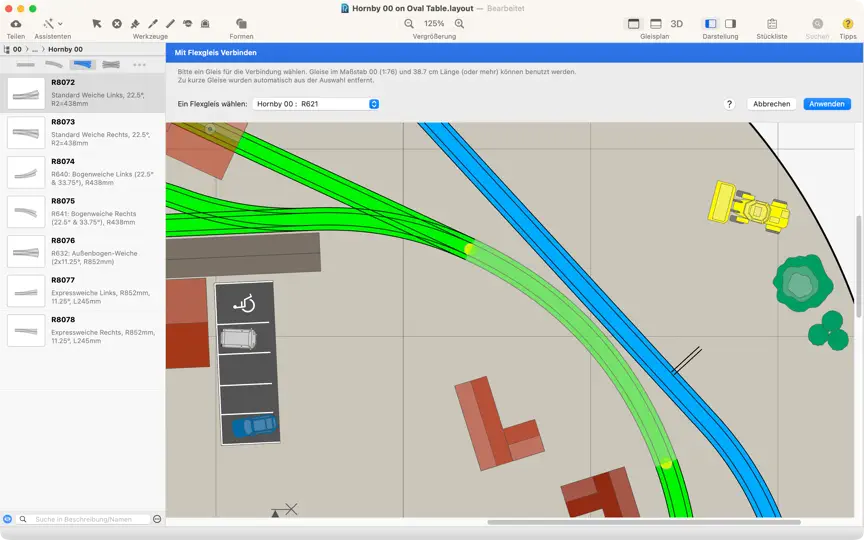Screen dimensions: 864x540
Task: Select the lock tool in toolbar
Action: click(205, 24)
